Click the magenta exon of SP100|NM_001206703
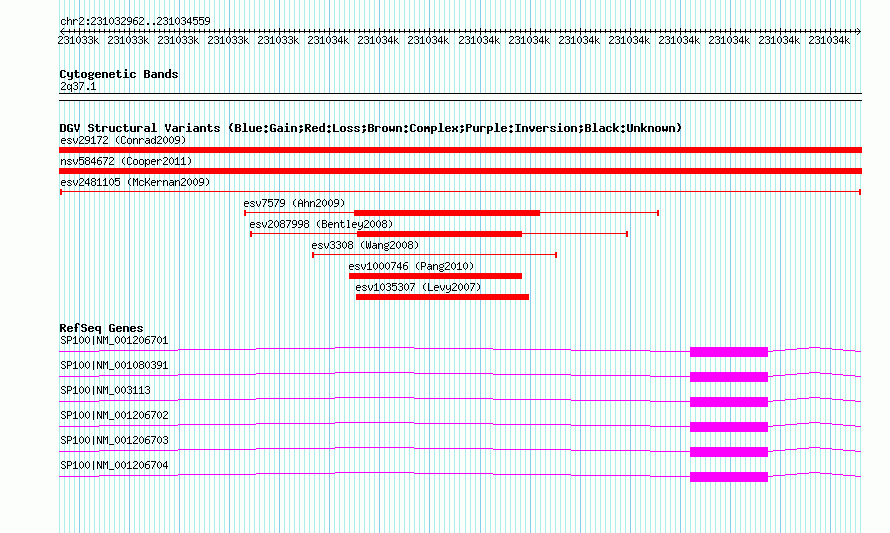The width and height of the screenshot is (890, 533). tap(729, 452)
